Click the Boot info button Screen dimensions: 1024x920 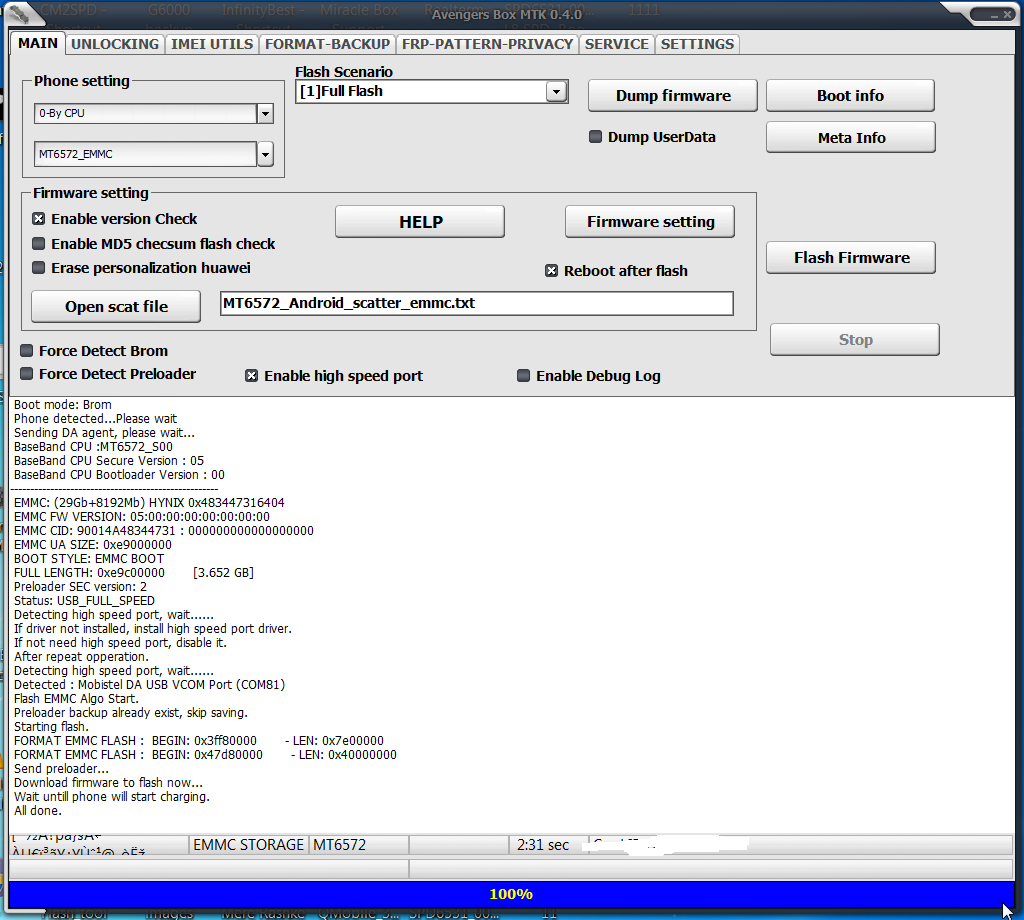pos(850,96)
